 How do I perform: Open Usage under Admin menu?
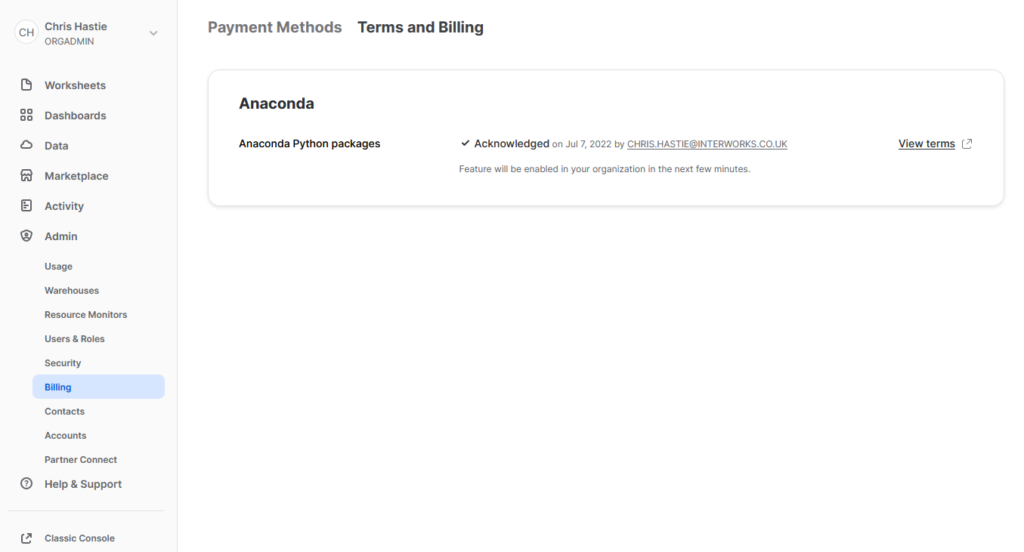point(58,267)
